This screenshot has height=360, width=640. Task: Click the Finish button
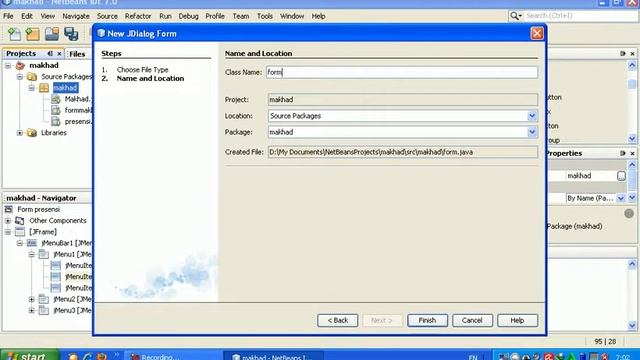coord(427,320)
